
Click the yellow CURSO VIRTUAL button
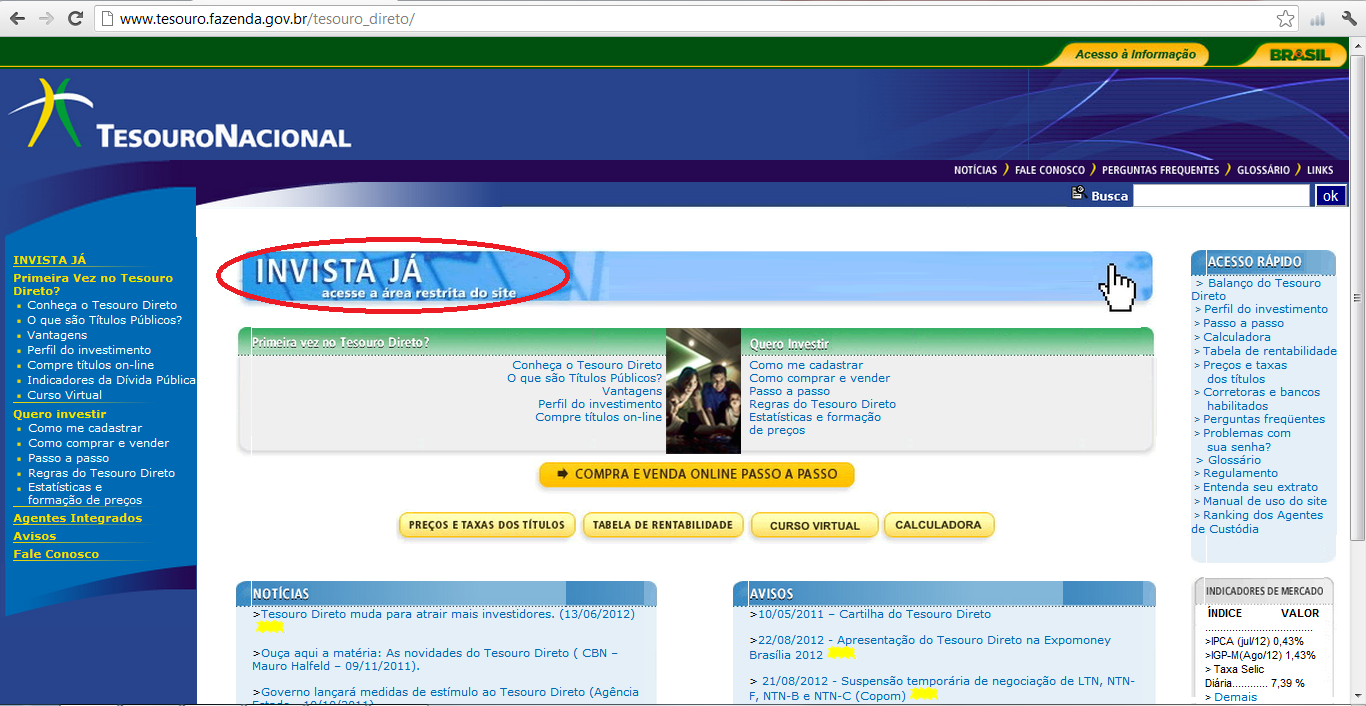click(x=814, y=525)
